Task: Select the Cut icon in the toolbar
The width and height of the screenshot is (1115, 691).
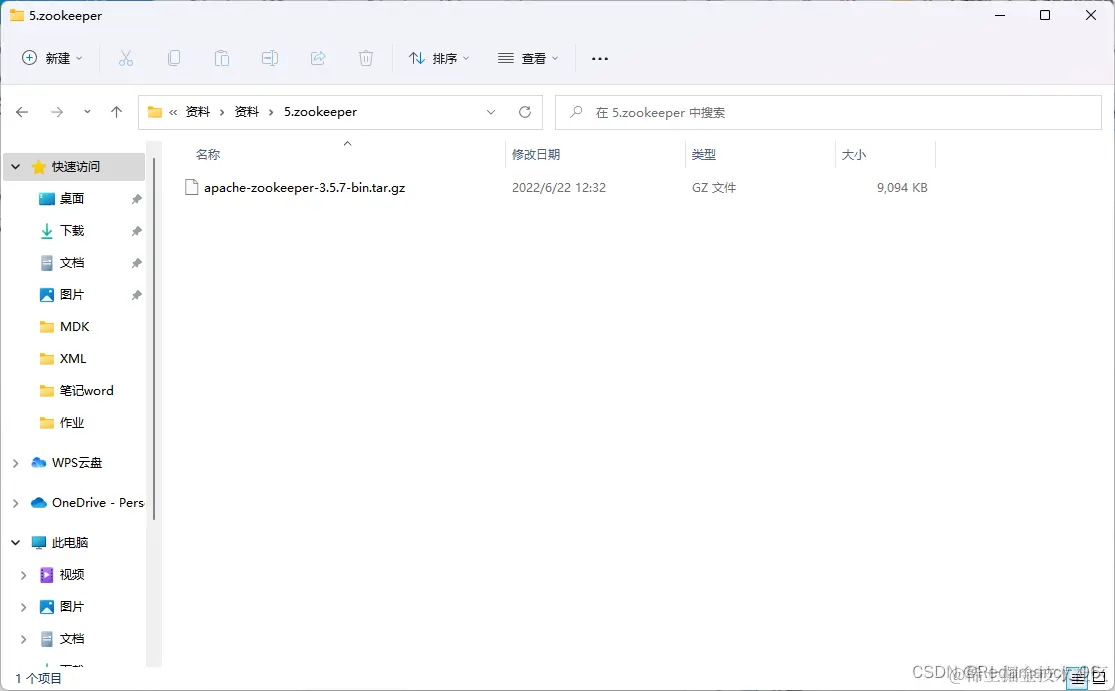Action: [x=126, y=58]
